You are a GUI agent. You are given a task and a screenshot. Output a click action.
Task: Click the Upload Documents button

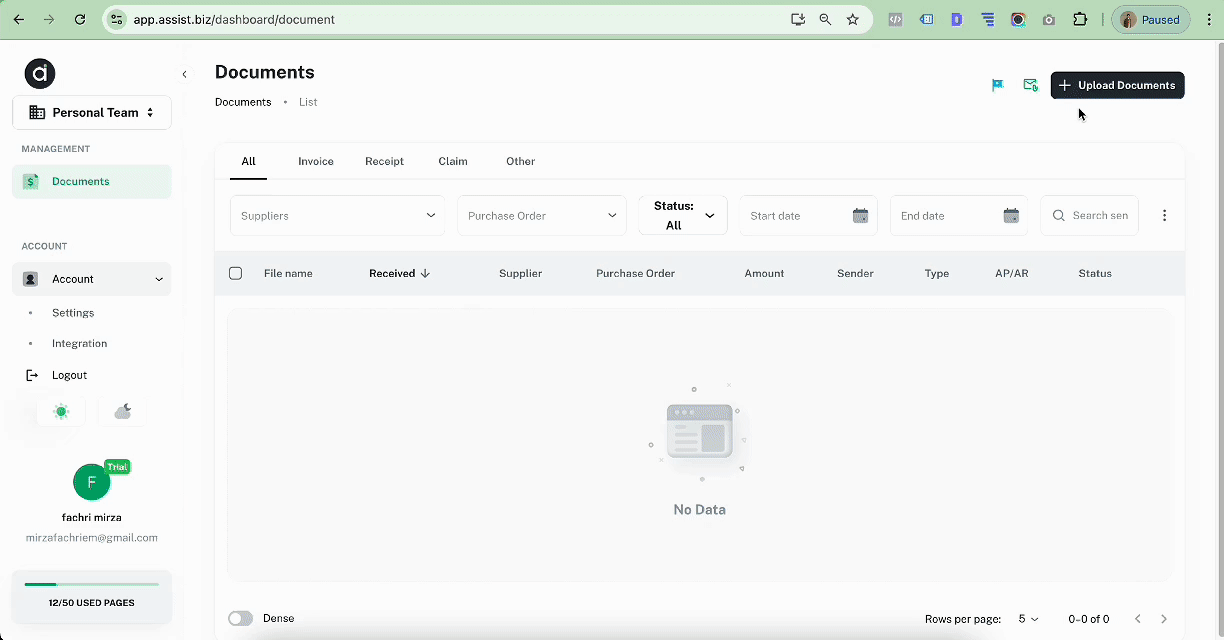pyautogui.click(x=1117, y=85)
